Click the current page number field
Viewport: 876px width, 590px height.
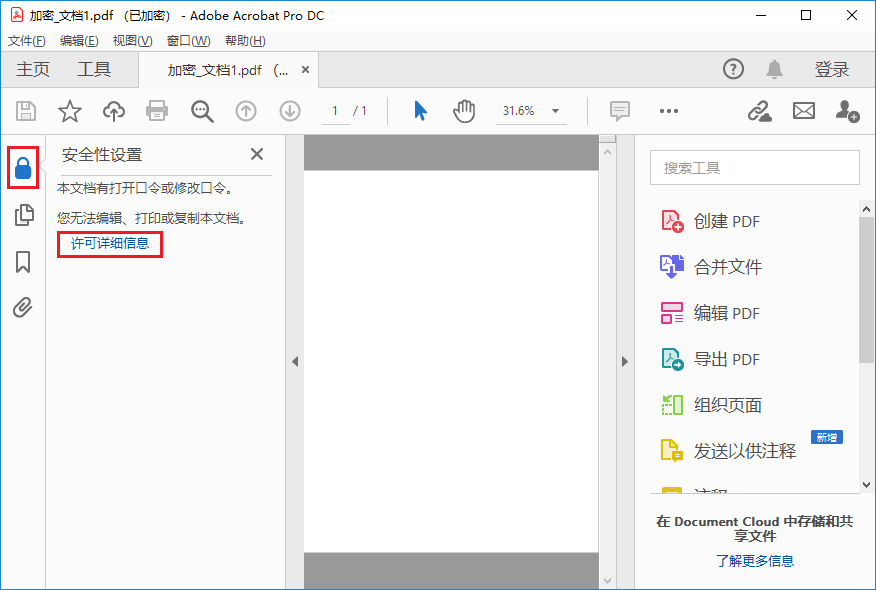pyautogui.click(x=335, y=111)
